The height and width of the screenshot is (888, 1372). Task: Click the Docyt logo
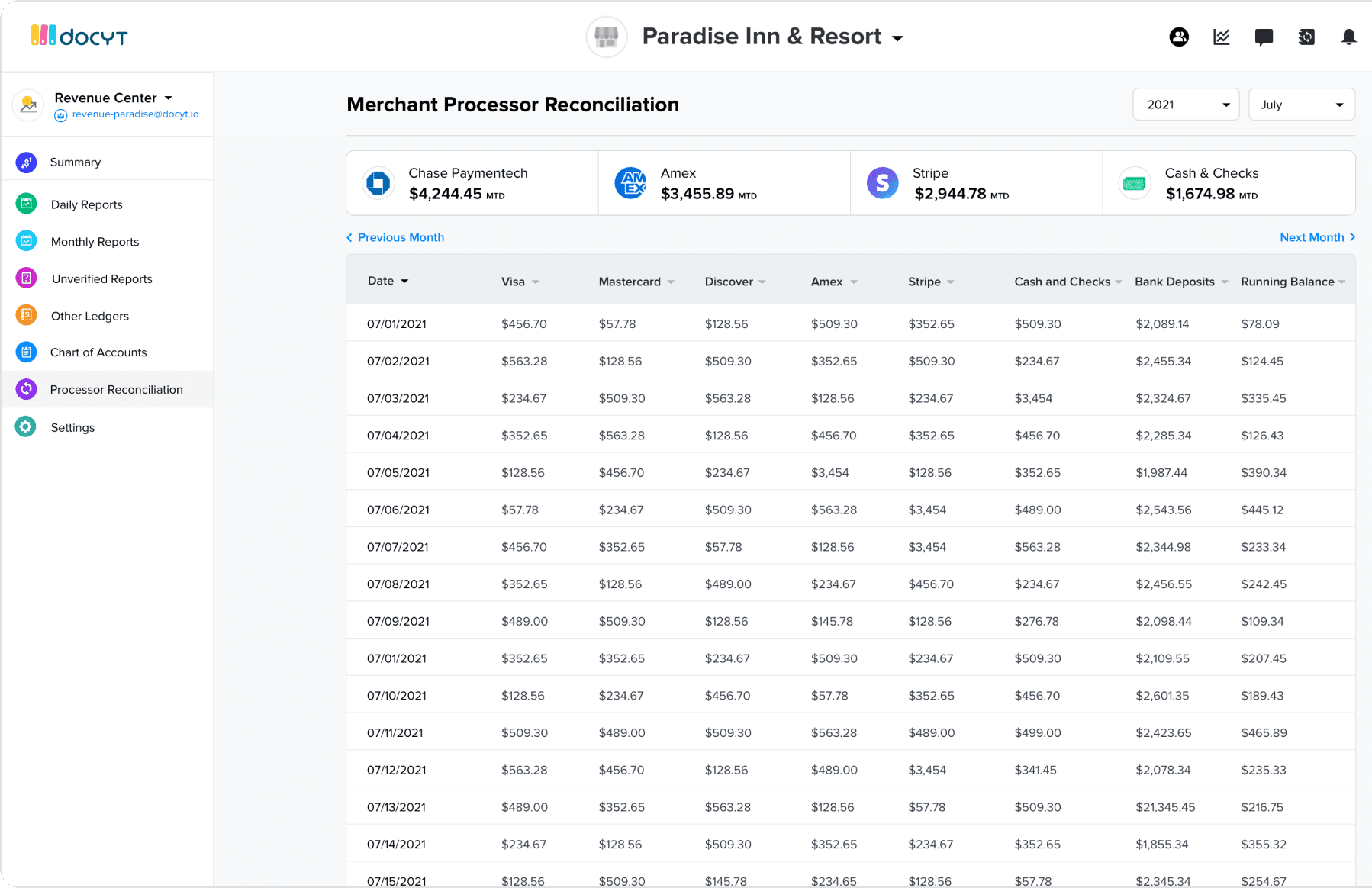pos(79,36)
